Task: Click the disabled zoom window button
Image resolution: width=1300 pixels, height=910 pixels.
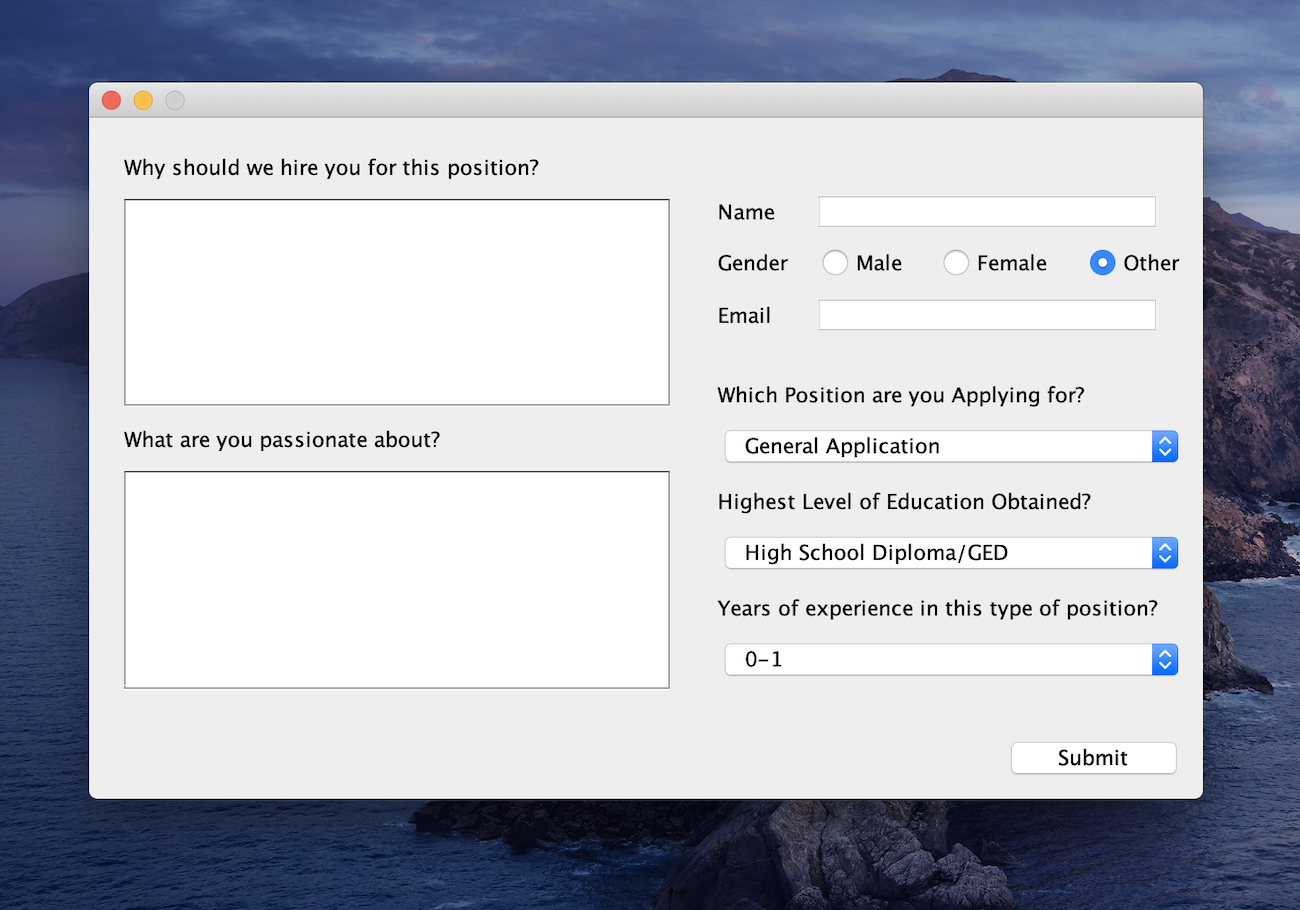Action: coord(175,100)
